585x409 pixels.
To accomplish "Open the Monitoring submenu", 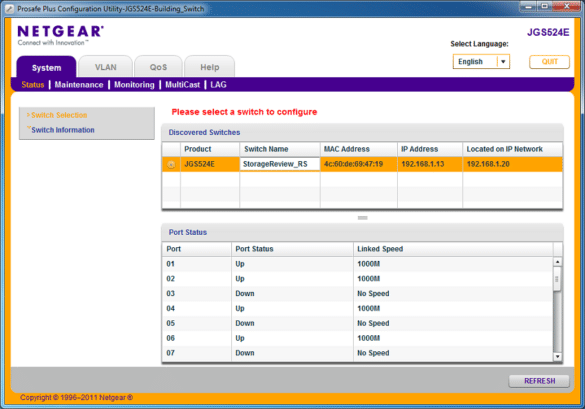I will (134, 85).
